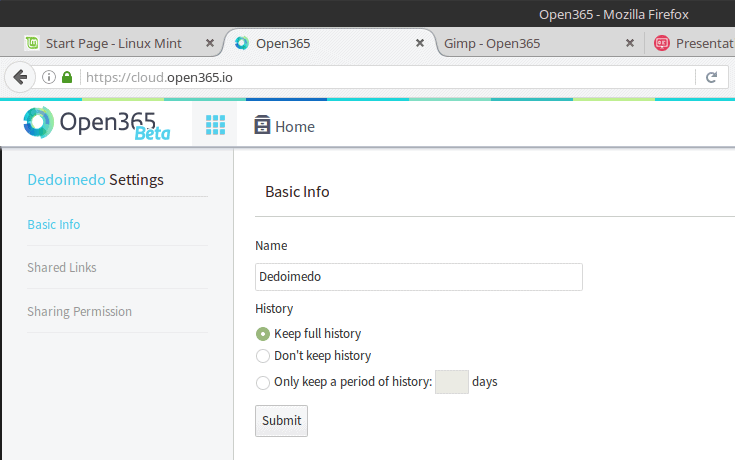This screenshot has width=735, height=460.
Task: Click the Open365 tab favicon
Action: click(x=242, y=43)
